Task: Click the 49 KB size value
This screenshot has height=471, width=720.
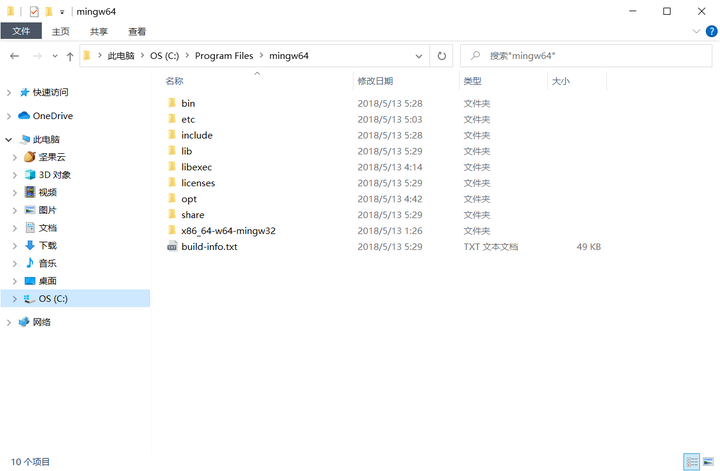Action: 589,247
